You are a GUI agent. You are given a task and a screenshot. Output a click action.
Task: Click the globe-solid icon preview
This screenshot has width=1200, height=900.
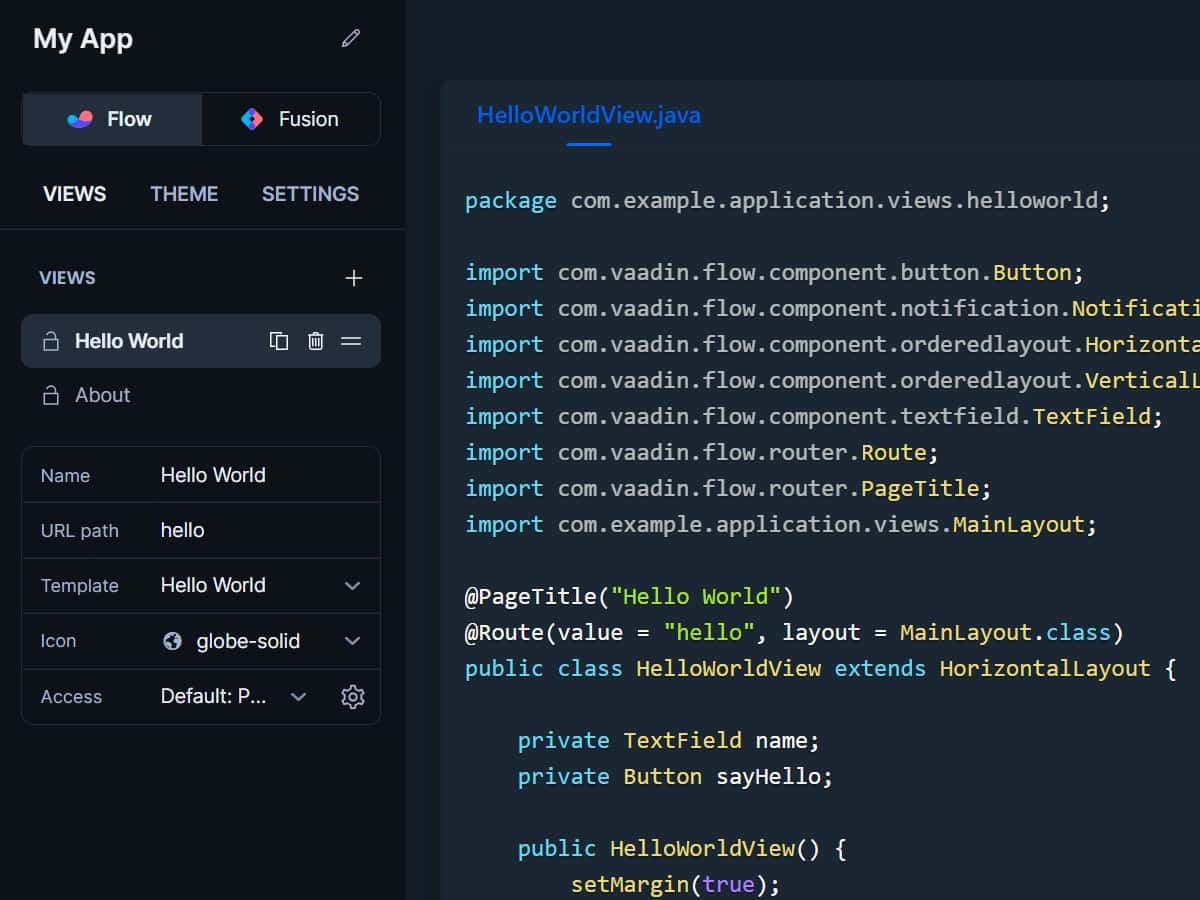pos(172,641)
